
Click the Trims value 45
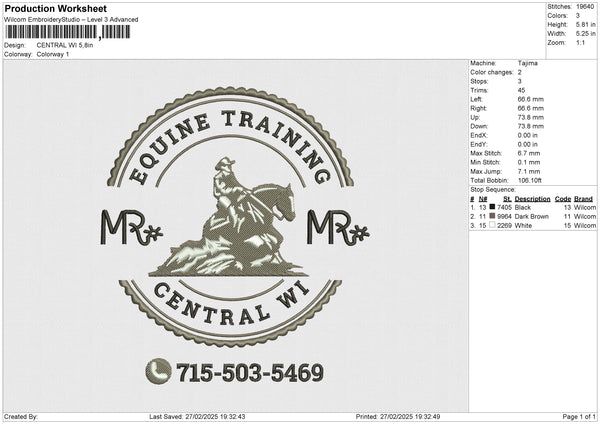pos(521,90)
